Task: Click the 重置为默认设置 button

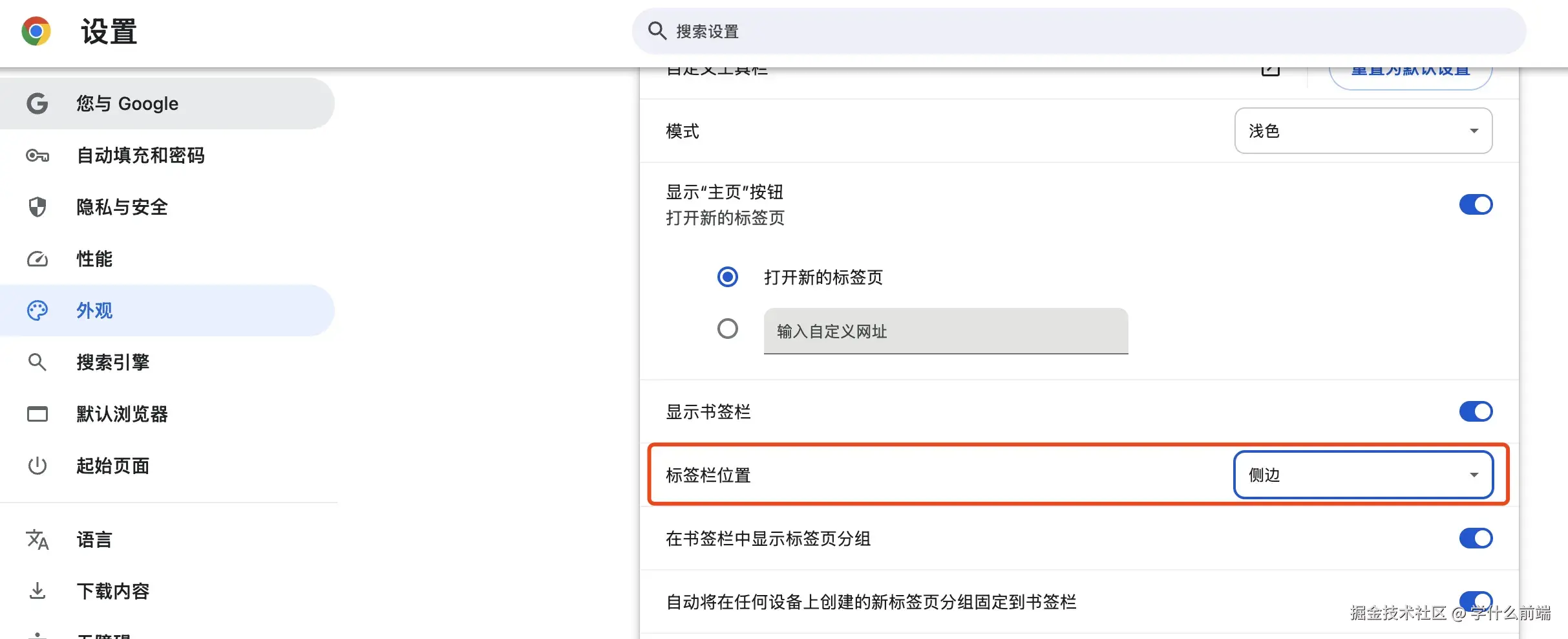Action: click(1411, 70)
